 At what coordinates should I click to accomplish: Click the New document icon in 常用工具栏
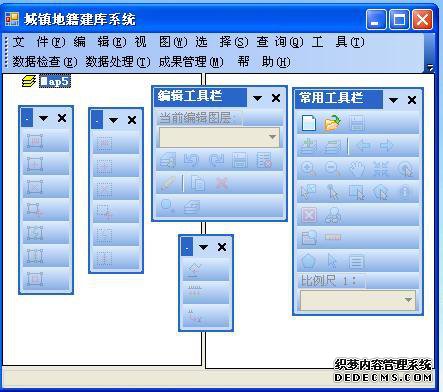pyautogui.click(x=309, y=123)
